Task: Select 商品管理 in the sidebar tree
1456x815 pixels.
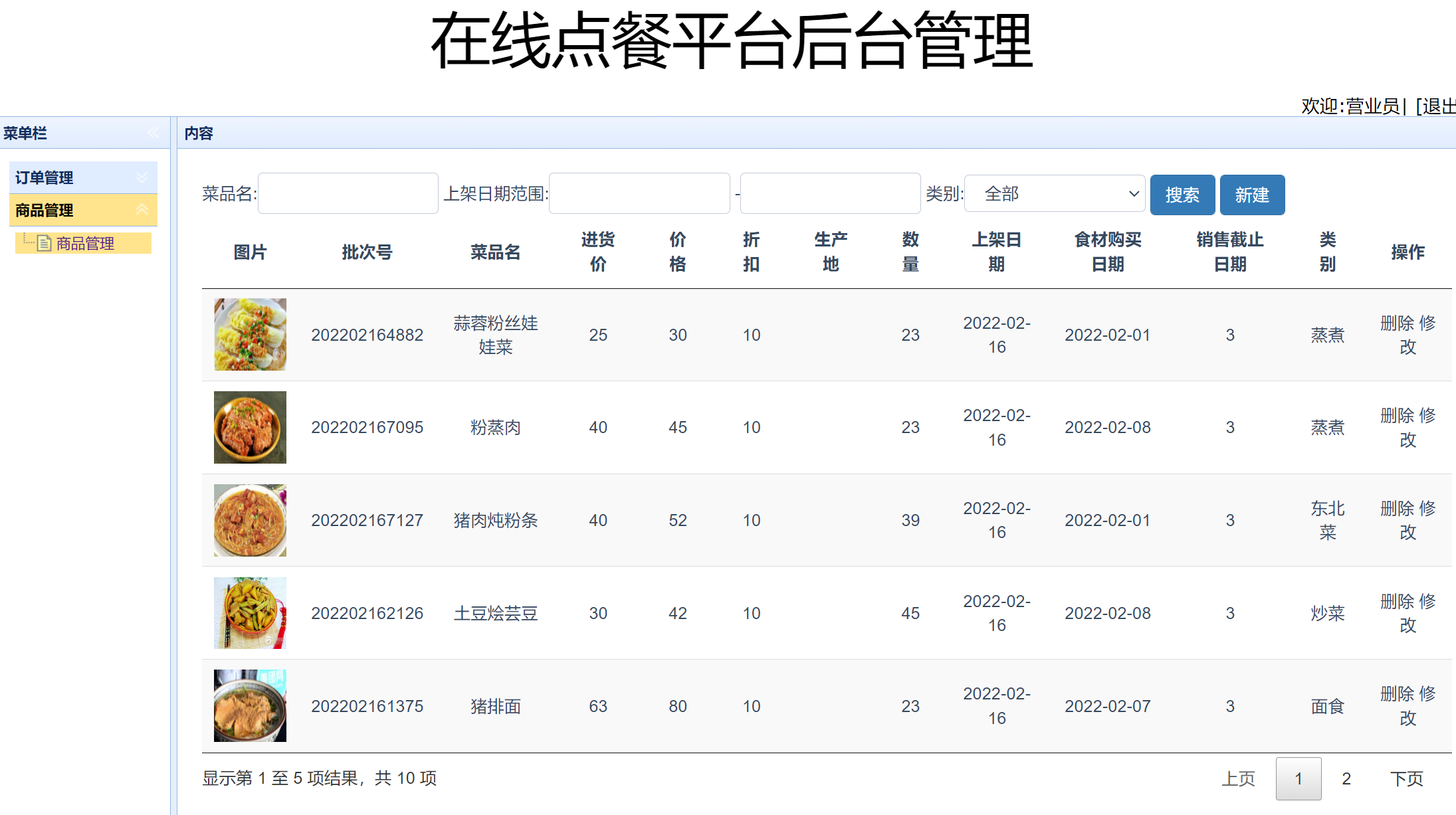Action: point(84,242)
